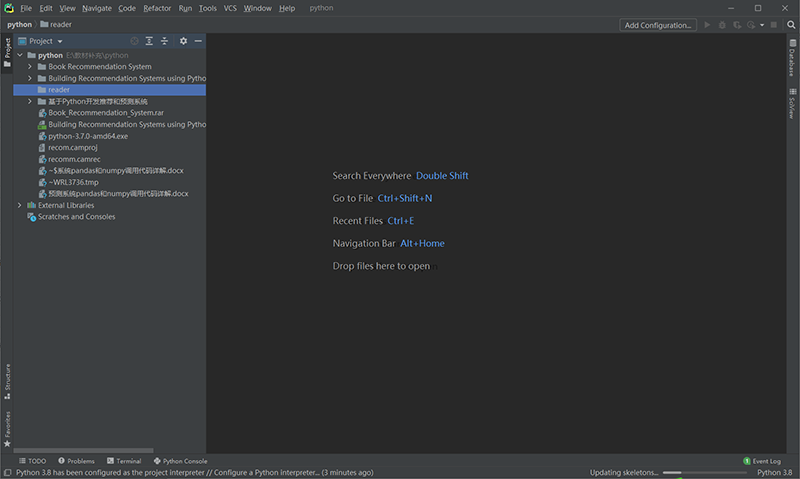Image resolution: width=800 pixels, height=479 pixels.
Task: Select the recom.camproj file
Action: 72,147
